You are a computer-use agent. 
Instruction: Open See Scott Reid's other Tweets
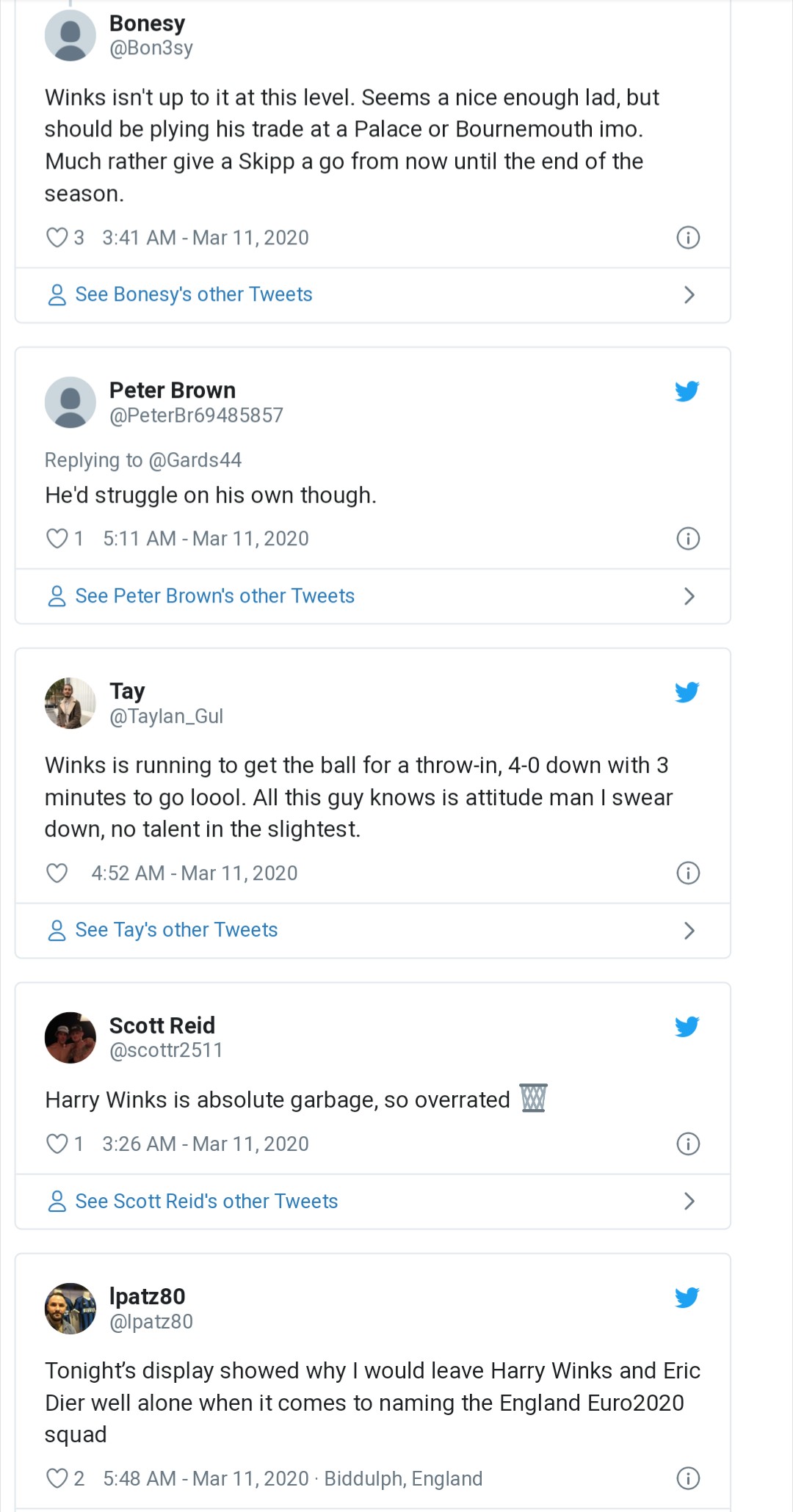click(206, 1202)
